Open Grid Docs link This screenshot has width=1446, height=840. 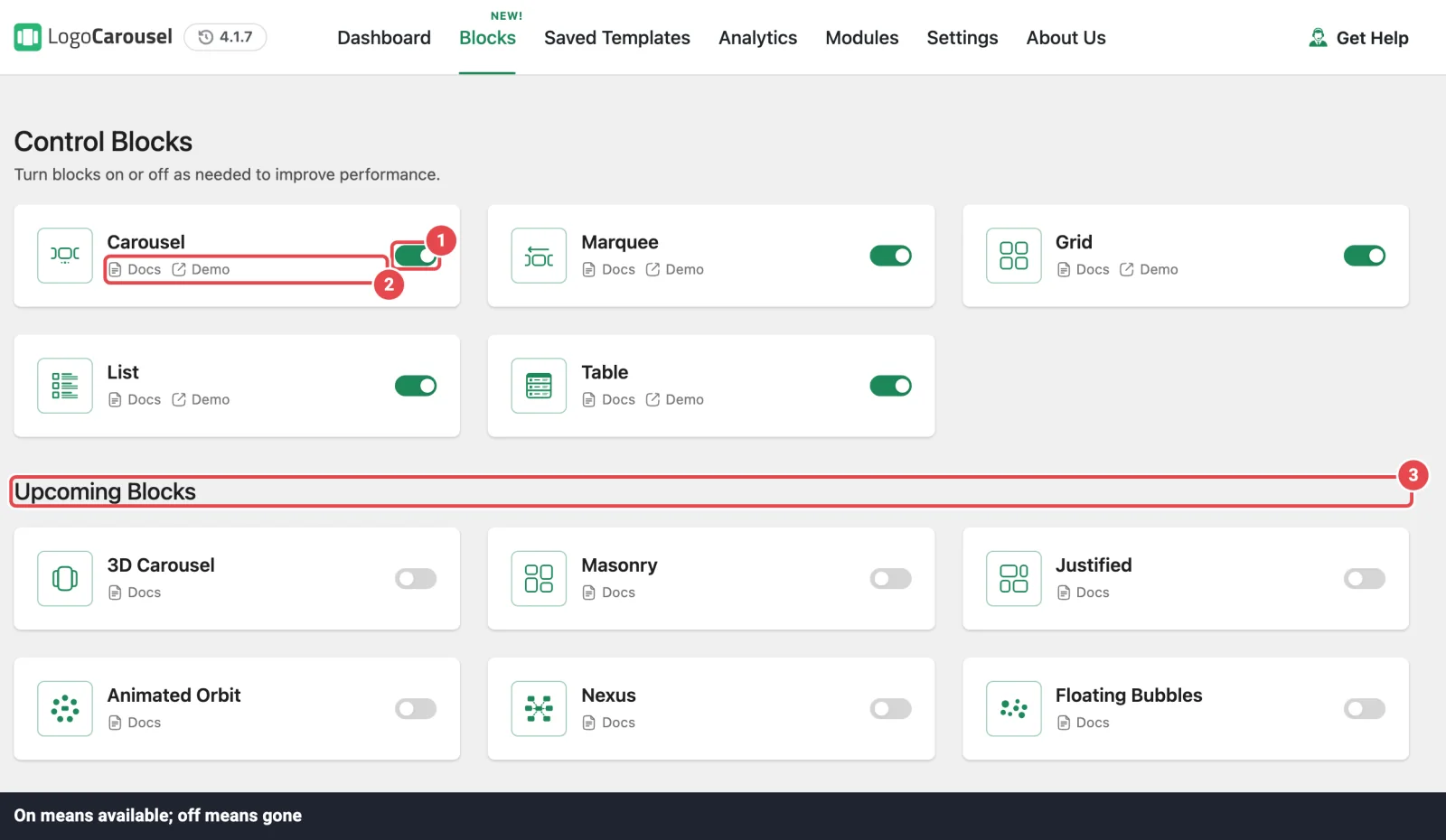1083,269
